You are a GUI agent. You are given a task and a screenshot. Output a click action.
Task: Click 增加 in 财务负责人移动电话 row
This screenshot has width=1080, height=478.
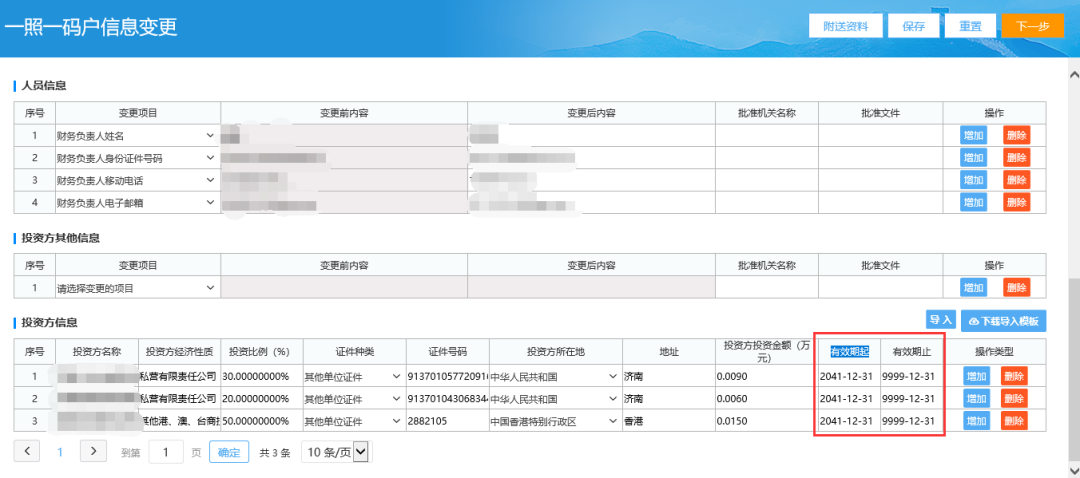point(973,180)
